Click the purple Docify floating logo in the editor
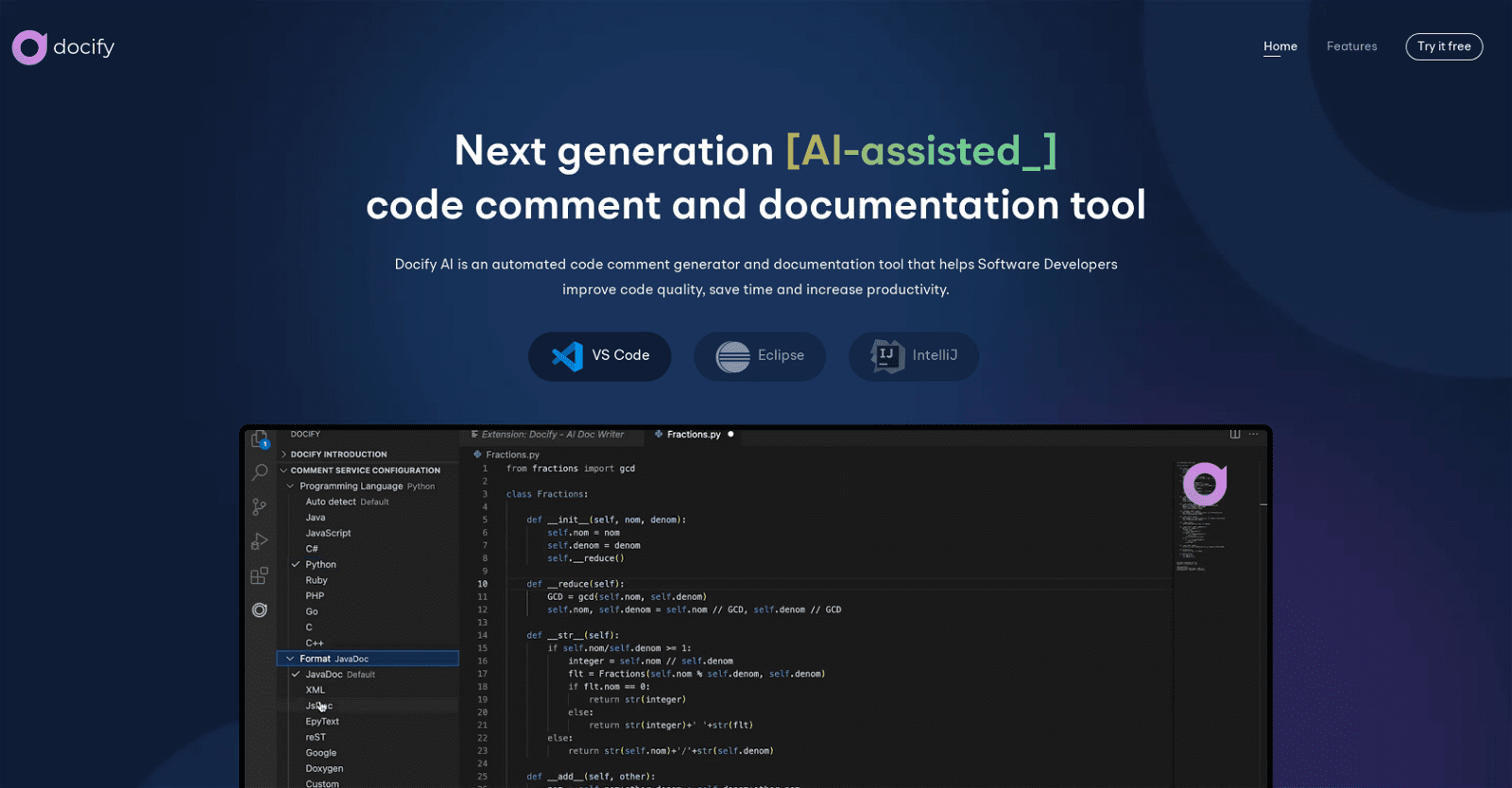Viewport: 1512px width, 788px height. (1205, 485)
